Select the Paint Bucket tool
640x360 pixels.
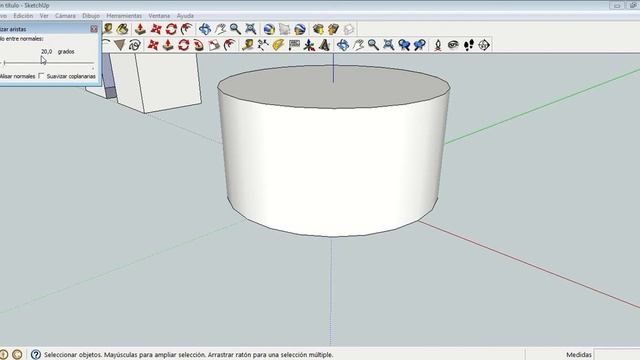coord(122,29)
